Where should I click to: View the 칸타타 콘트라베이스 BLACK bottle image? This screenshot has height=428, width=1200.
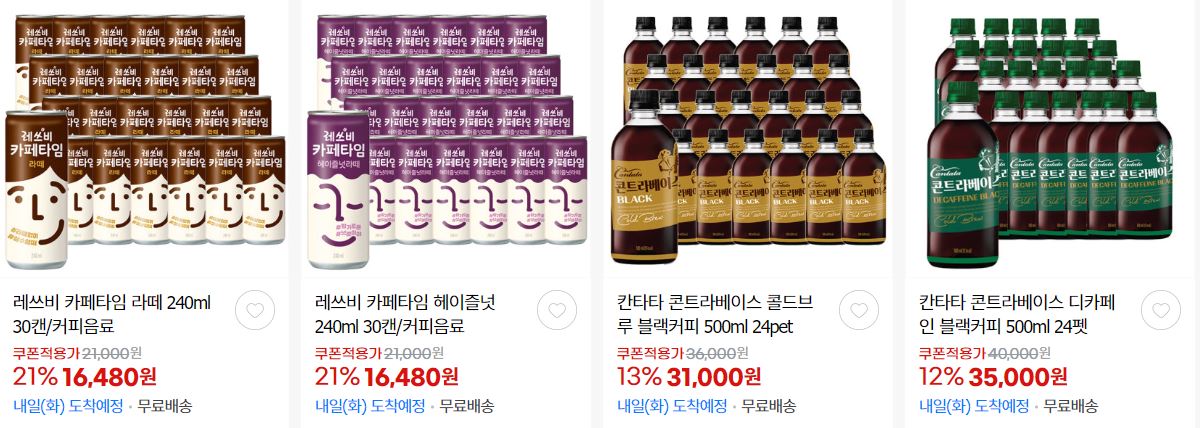(748, 138)
